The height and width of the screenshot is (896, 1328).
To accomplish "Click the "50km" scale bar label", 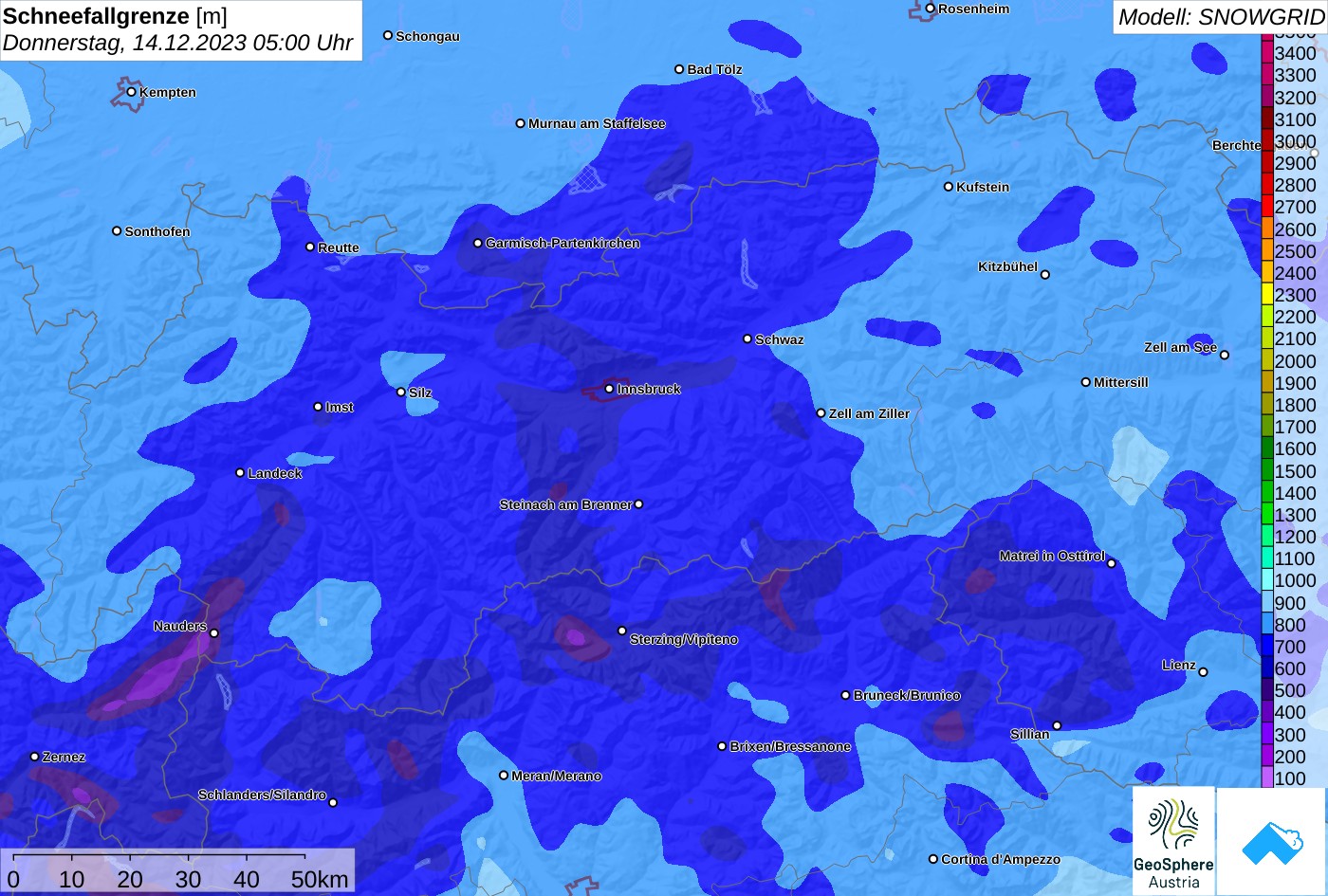I will (x=321, y=880).
